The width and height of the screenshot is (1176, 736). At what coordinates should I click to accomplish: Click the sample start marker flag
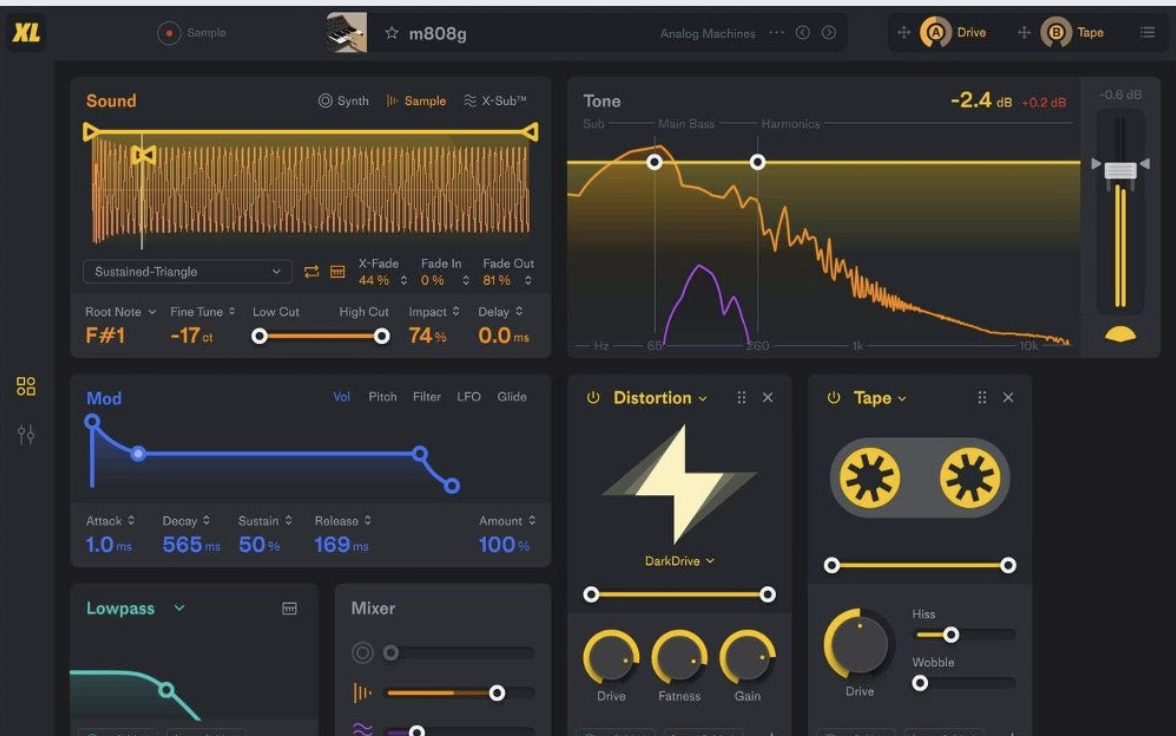[90, 132]
